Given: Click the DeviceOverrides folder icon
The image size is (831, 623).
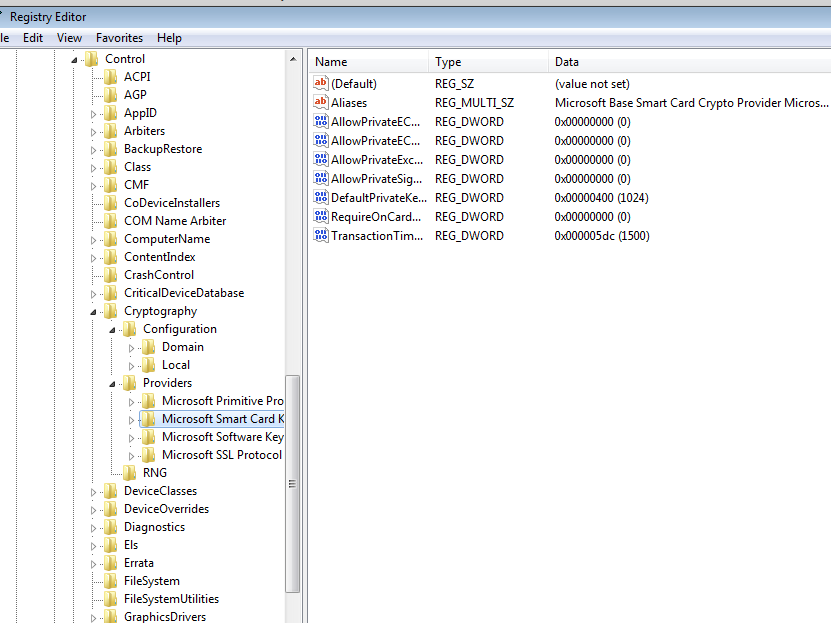Looking at the screenshot, I should pyautogui.click(x=111, y=509).
